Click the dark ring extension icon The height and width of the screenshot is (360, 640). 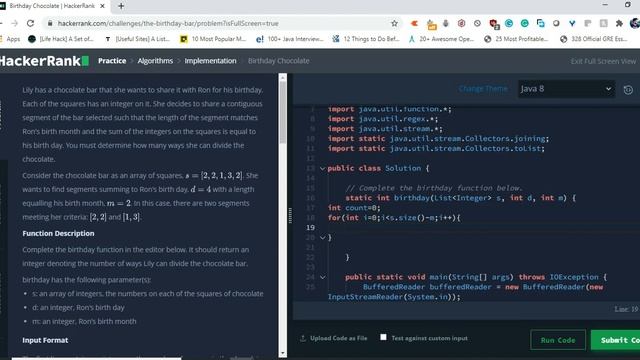click(556, 23)
